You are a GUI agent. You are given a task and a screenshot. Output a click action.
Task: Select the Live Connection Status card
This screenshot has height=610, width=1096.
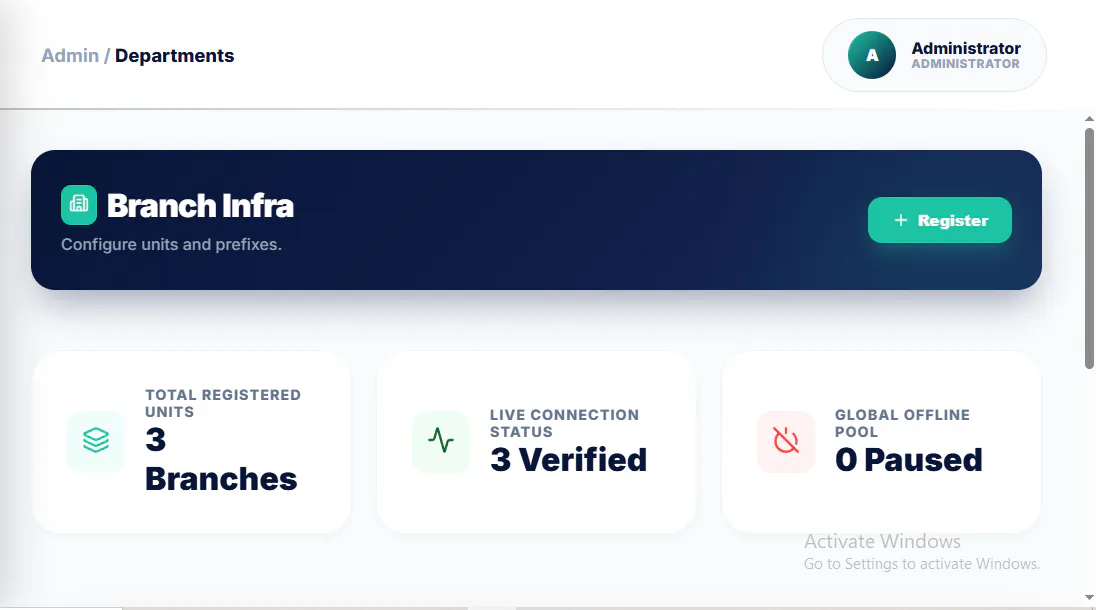536,442
